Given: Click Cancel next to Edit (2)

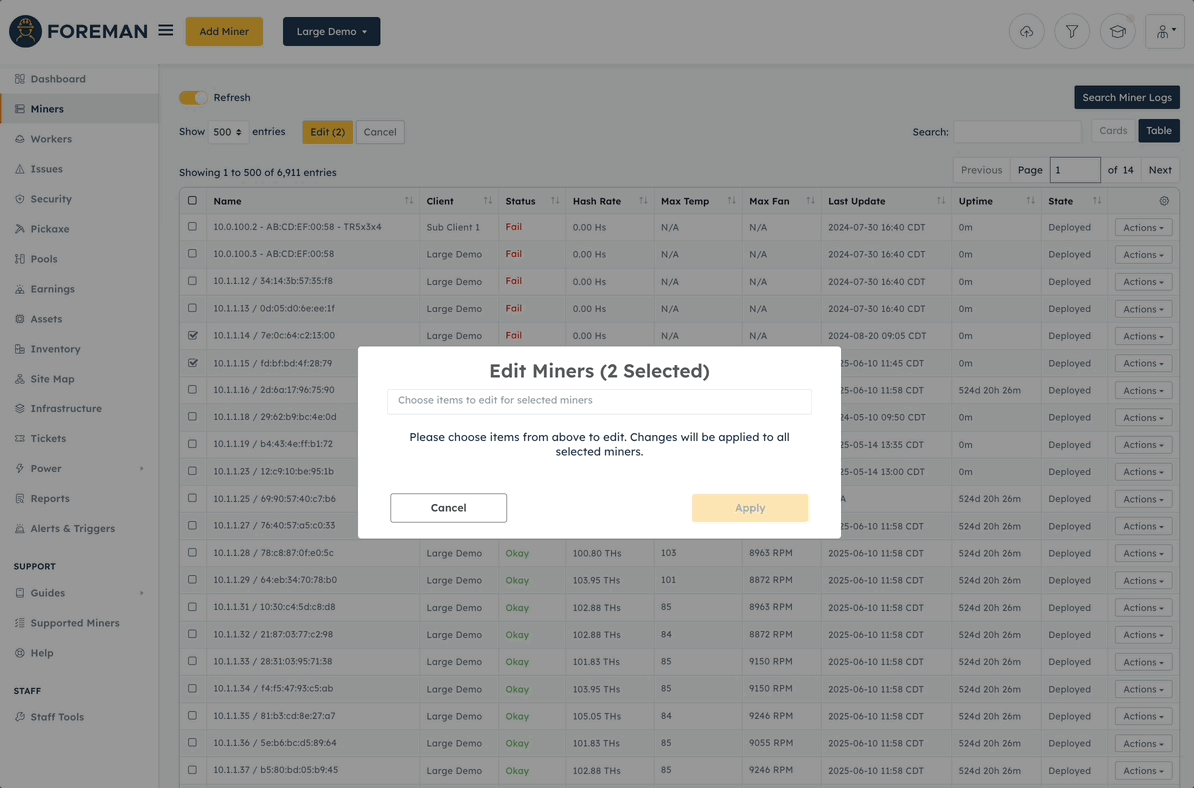Looking at the screenshot, I should 379,132.
